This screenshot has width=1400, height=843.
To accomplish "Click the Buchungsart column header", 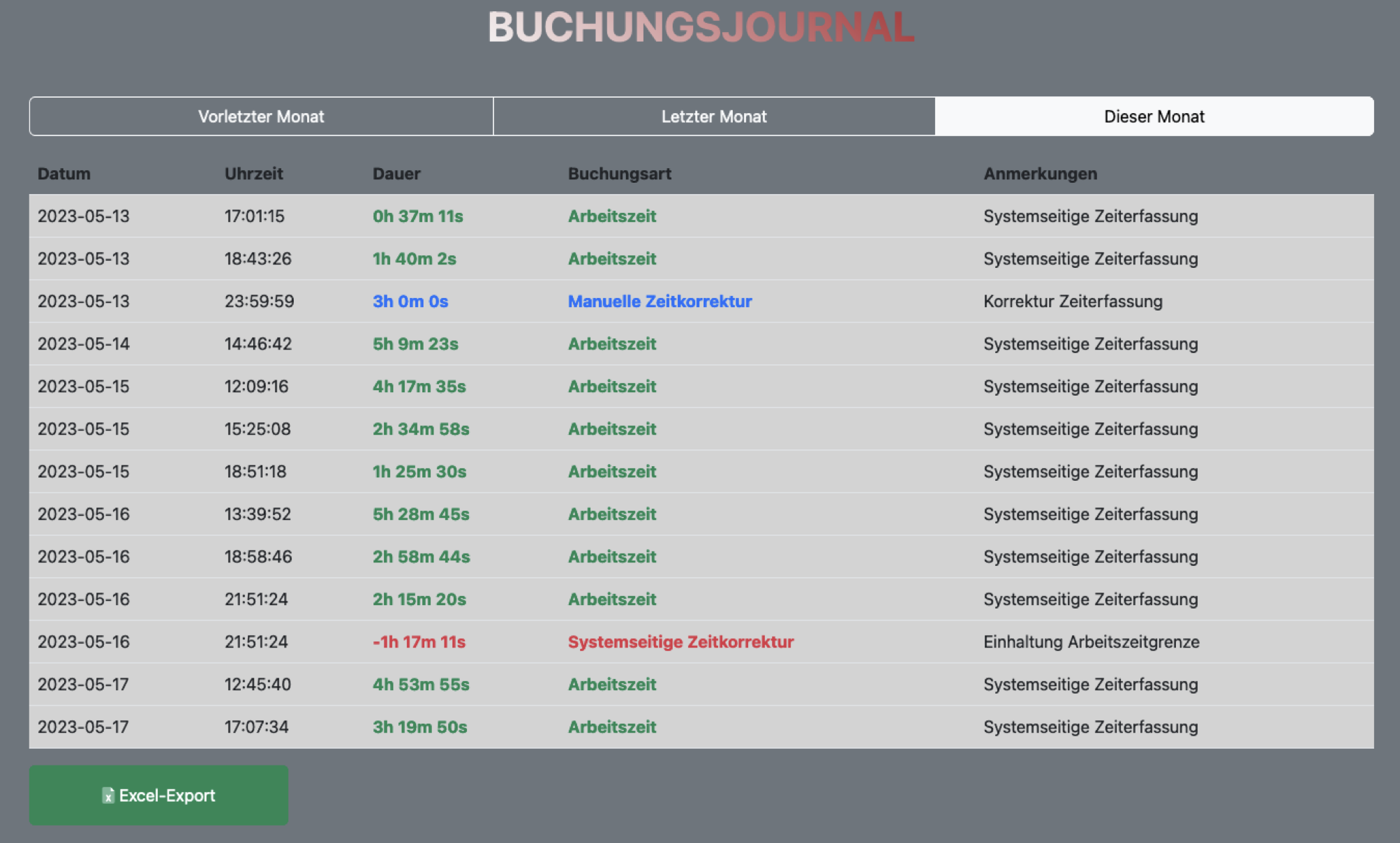I will (x=619, y=174).
